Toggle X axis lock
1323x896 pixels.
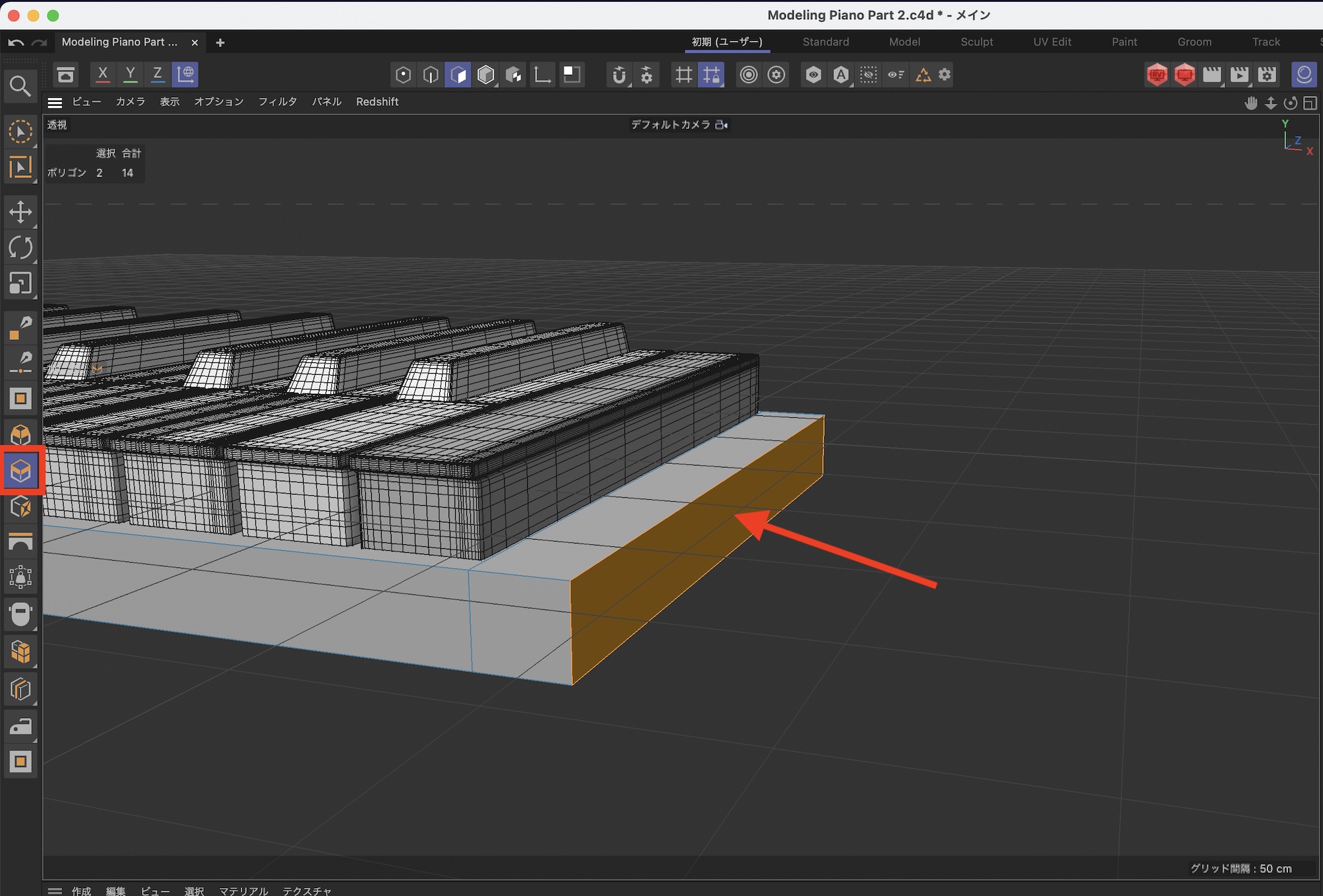103,74
